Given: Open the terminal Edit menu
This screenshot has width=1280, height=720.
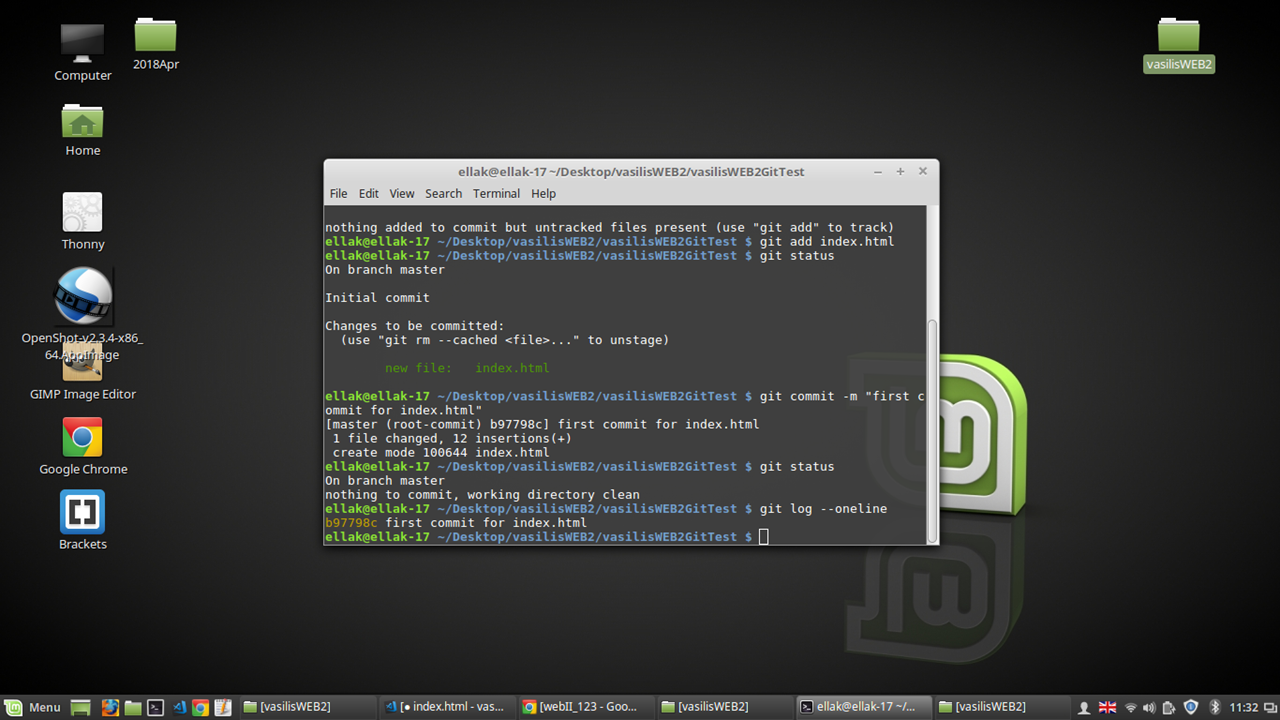Looking at the screenshot, I should pos(369,193).
